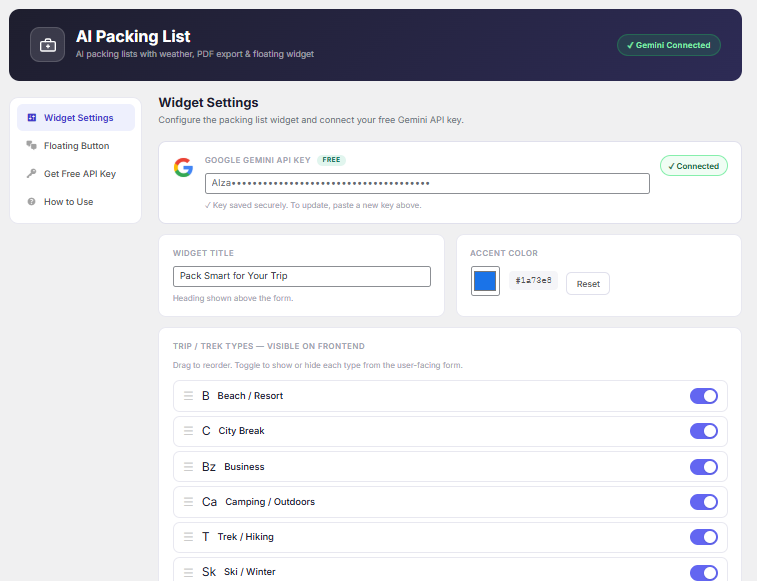Click the AI Packing List heading
Image resolution: width=757 pixels, height=581 pixels.
[133, 36]
